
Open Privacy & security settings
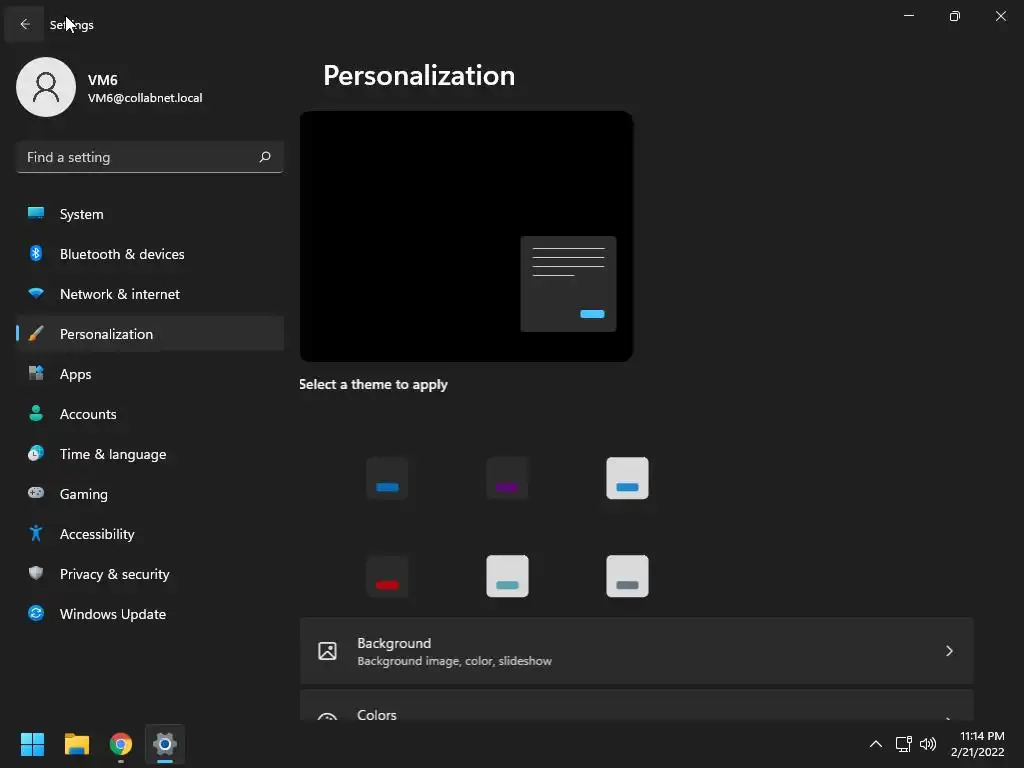coord(150,574)
